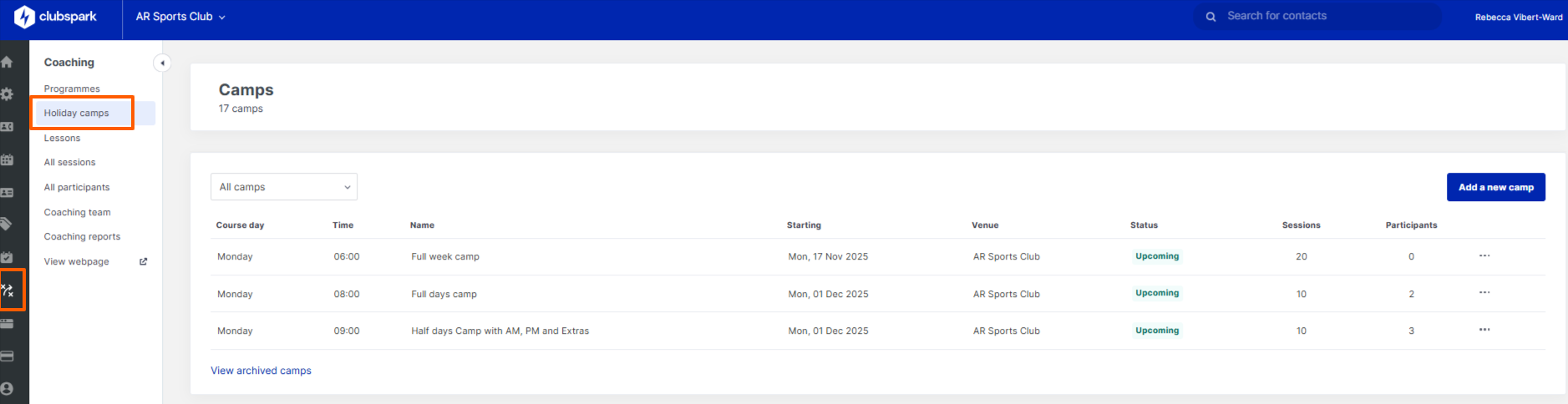Viewport: 1568px width, 404px height.
Task: Click the Camps page heading
Action: tap(246, 89)
